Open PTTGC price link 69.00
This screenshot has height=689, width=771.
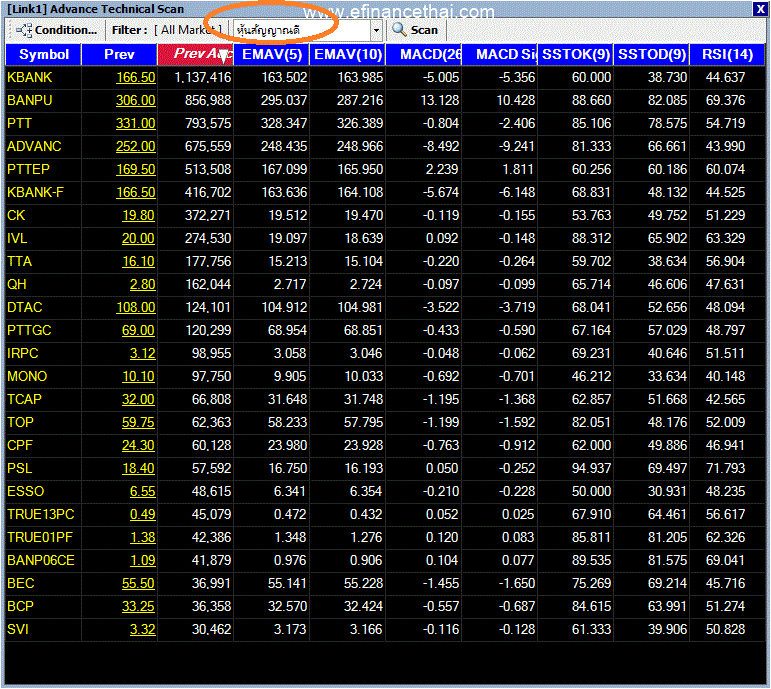tap(139, 330)
